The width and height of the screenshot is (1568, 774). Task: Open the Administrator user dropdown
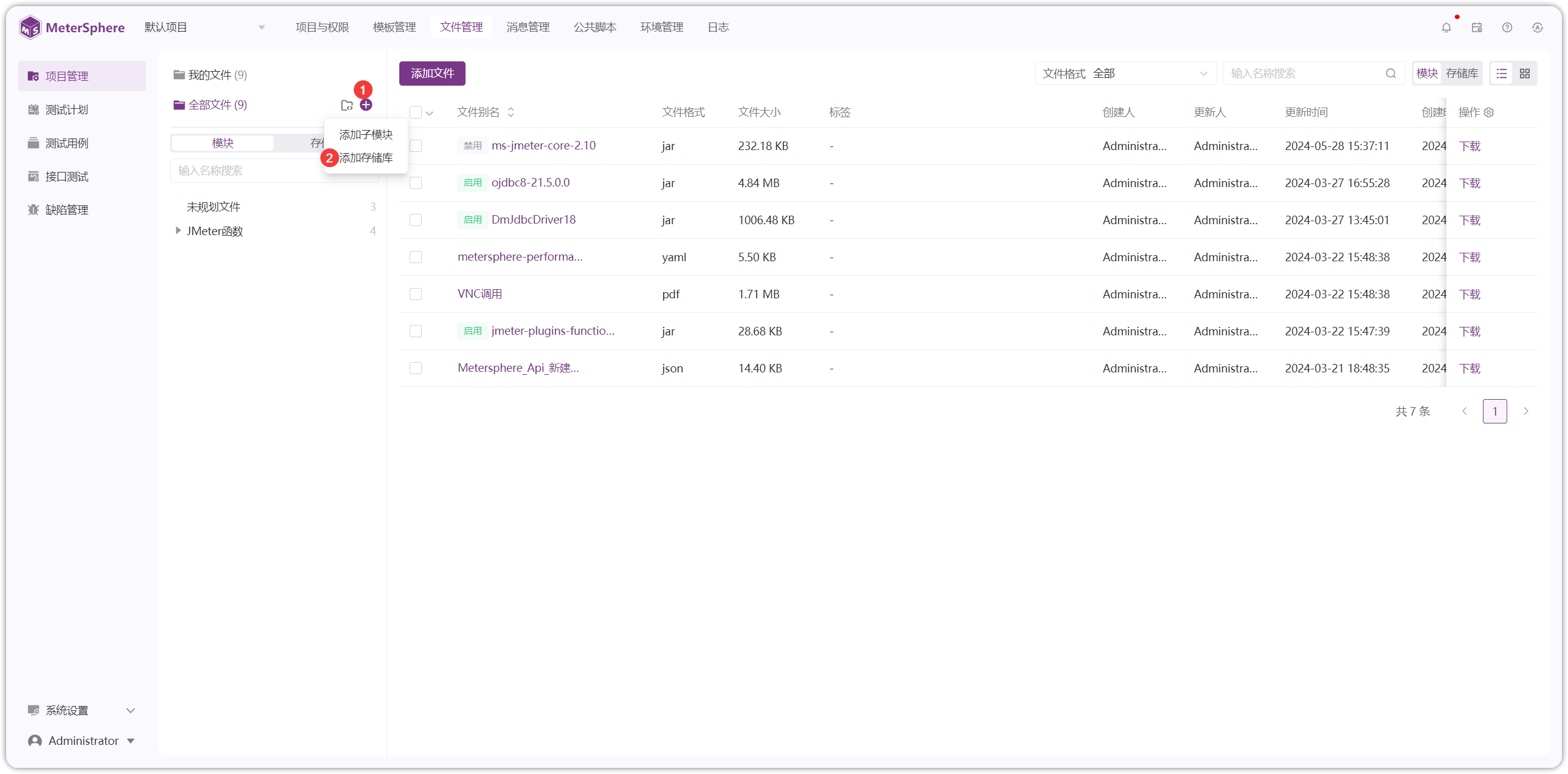point(82,741)
